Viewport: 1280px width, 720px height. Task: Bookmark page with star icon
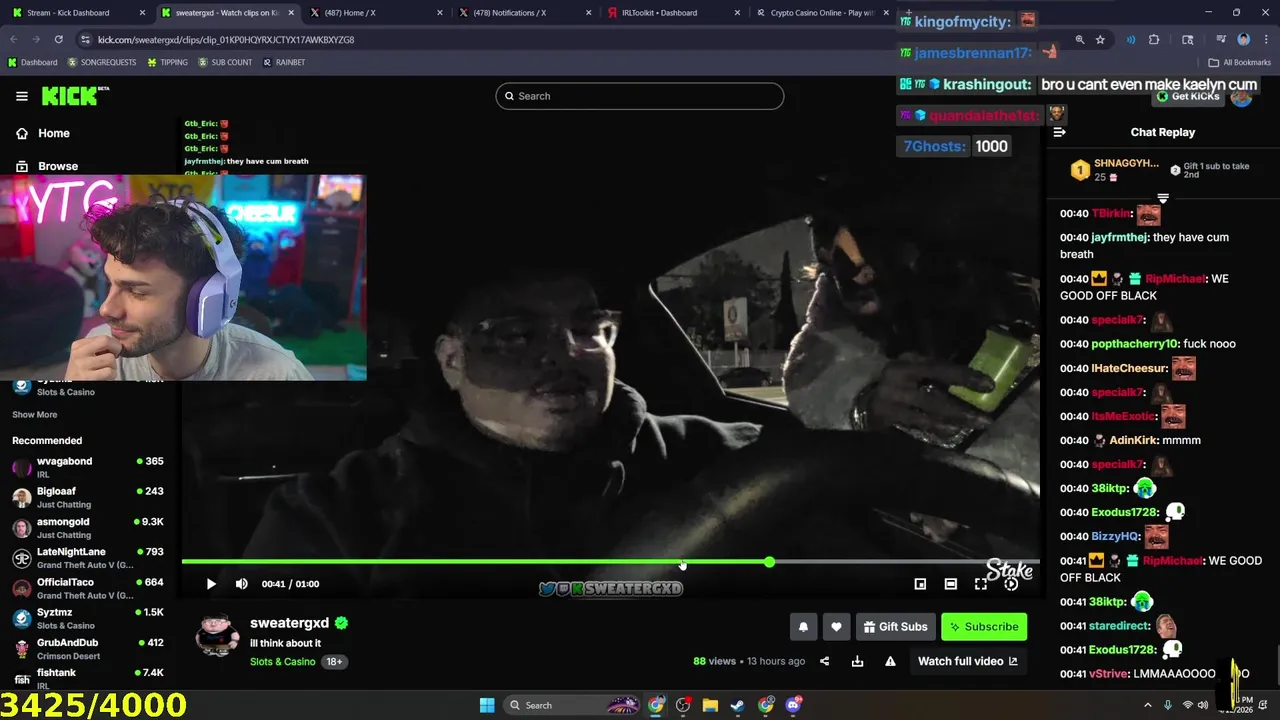point(1100,39)
